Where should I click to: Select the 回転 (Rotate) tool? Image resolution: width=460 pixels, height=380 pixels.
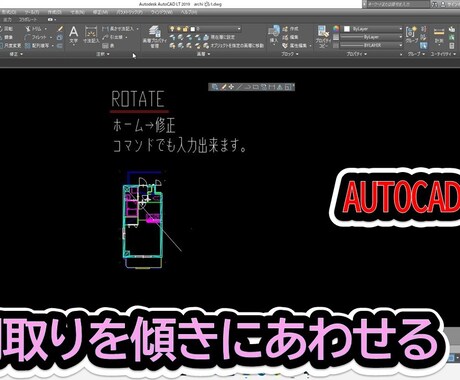click(6, 29)
